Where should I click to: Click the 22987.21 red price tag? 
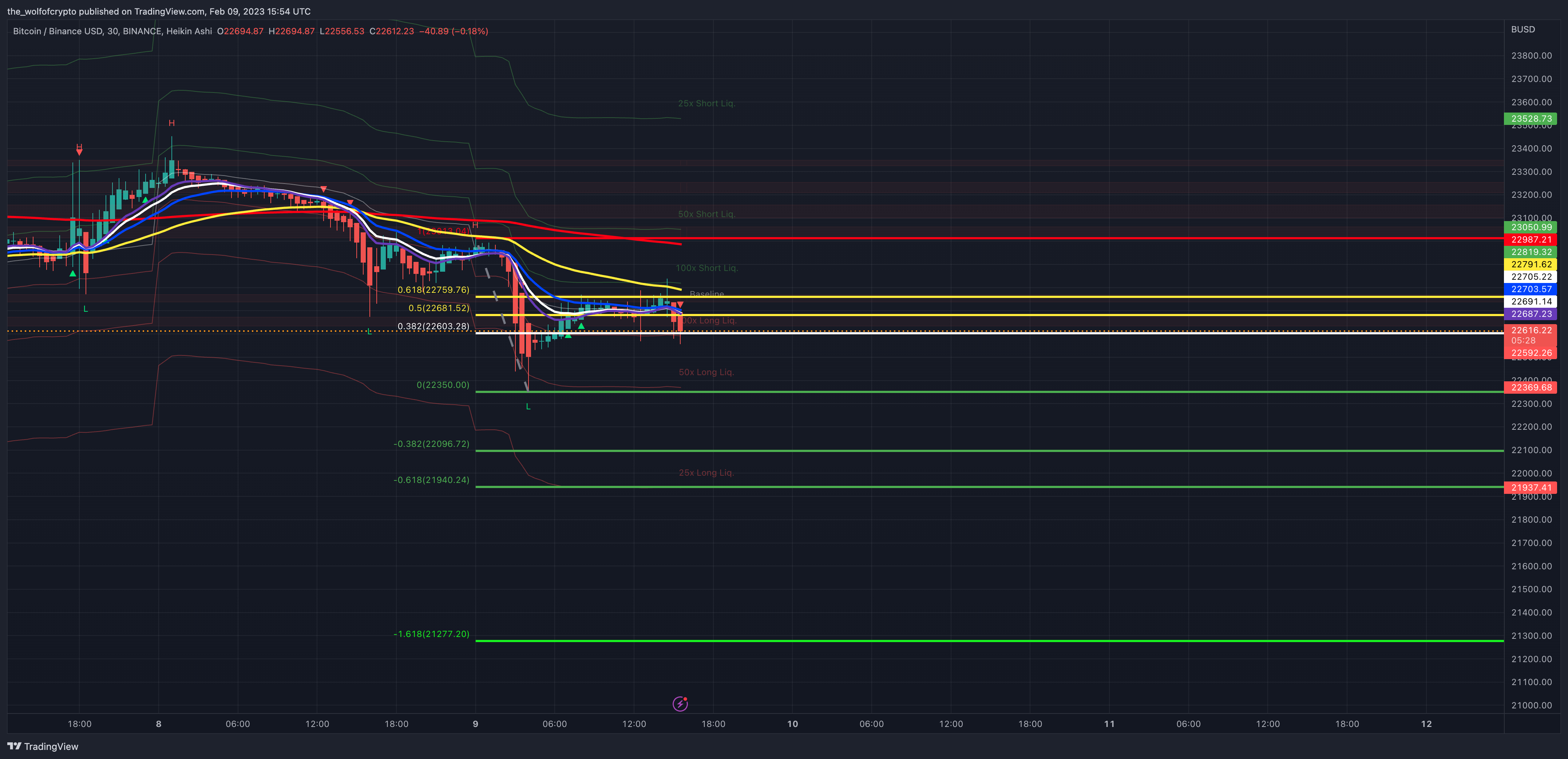click(x=1530, y=239)
